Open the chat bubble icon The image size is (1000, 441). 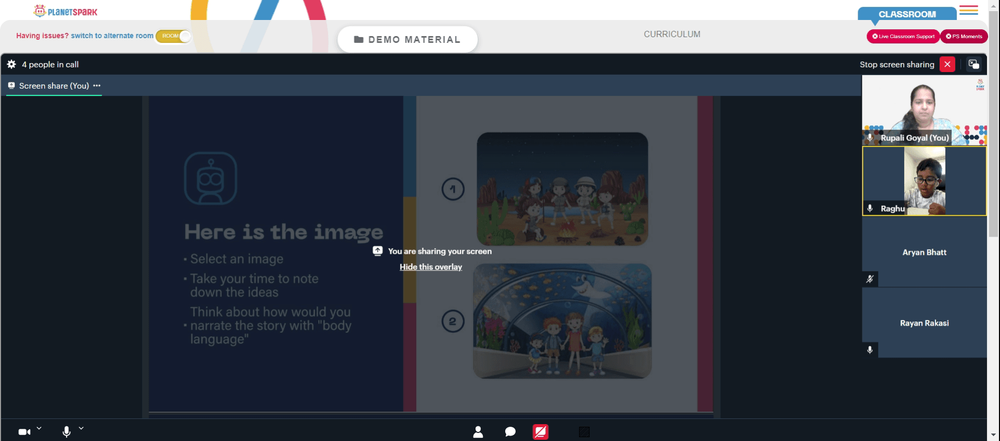[510, 432]
